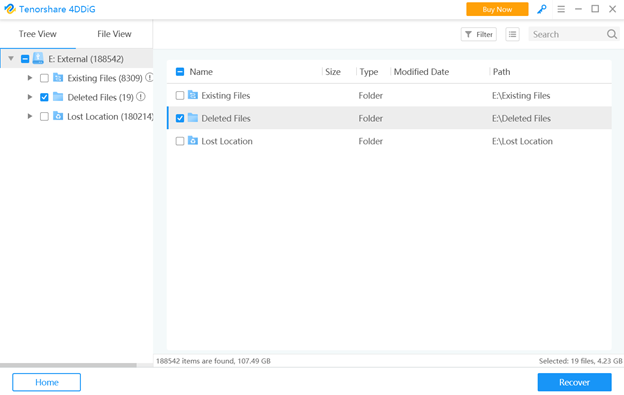Screen dimensions: 624x395
Task: Click the key register icon
Action: [x=541, y=9]
